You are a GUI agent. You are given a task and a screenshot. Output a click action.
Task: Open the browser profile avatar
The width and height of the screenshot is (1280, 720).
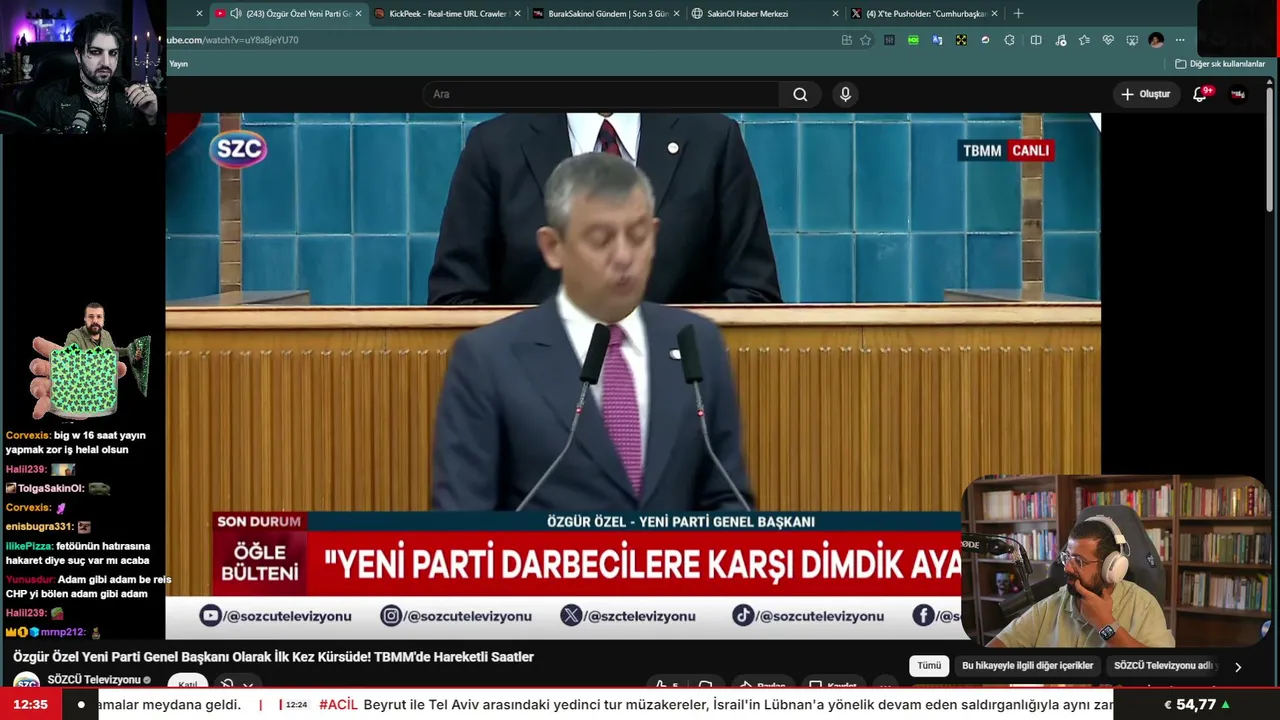(x=1156, y=40)
